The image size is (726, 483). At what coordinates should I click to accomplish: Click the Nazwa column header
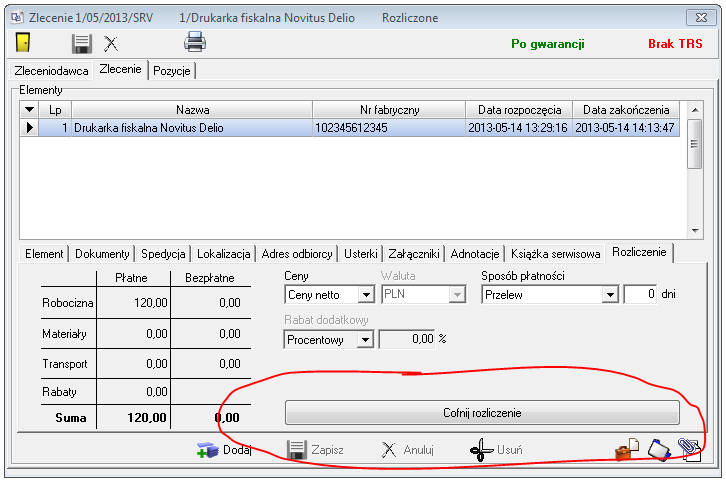[x=192, y=110]
